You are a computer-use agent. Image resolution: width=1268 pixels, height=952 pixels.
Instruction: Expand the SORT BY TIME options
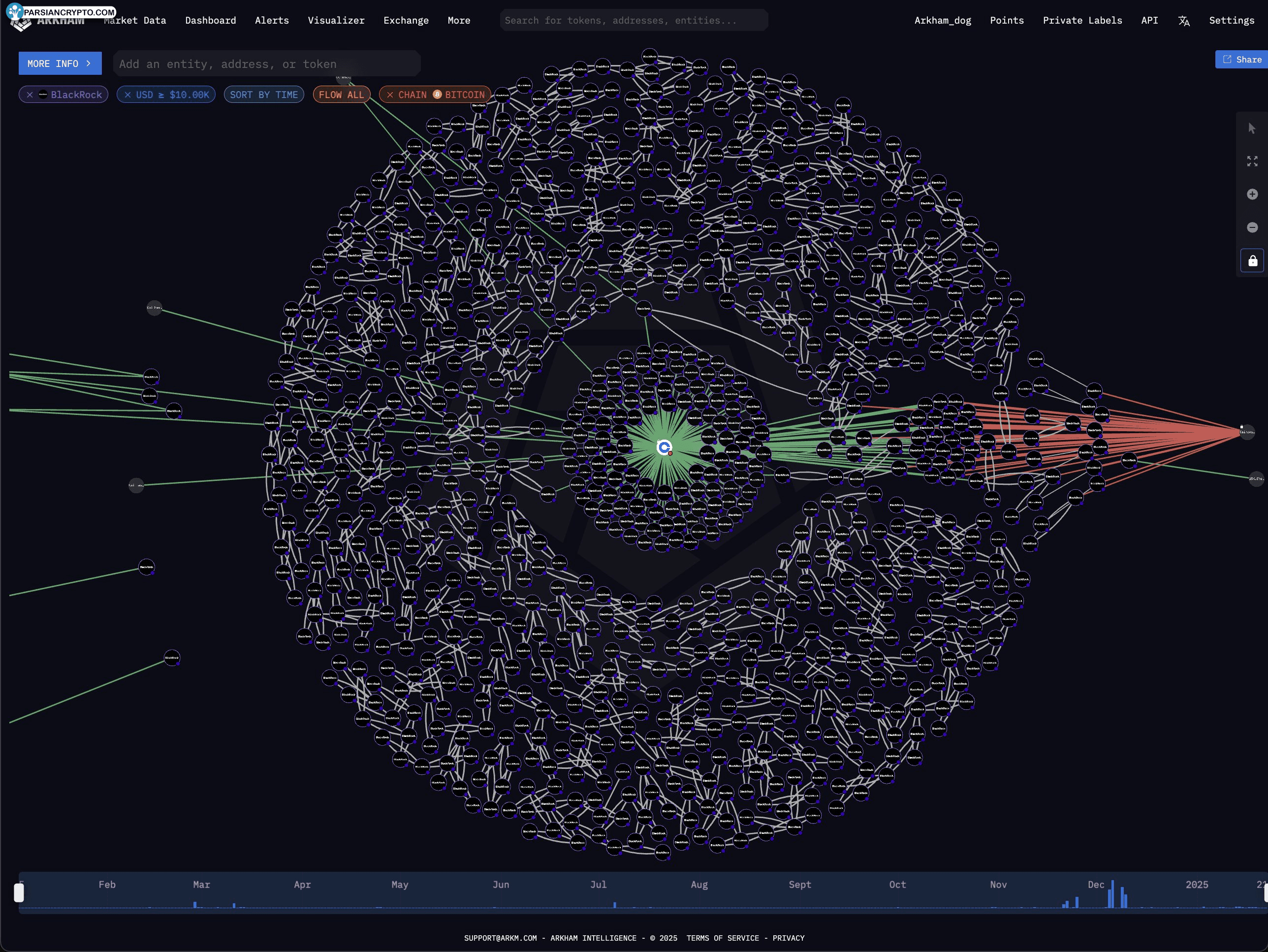(263, 94)
